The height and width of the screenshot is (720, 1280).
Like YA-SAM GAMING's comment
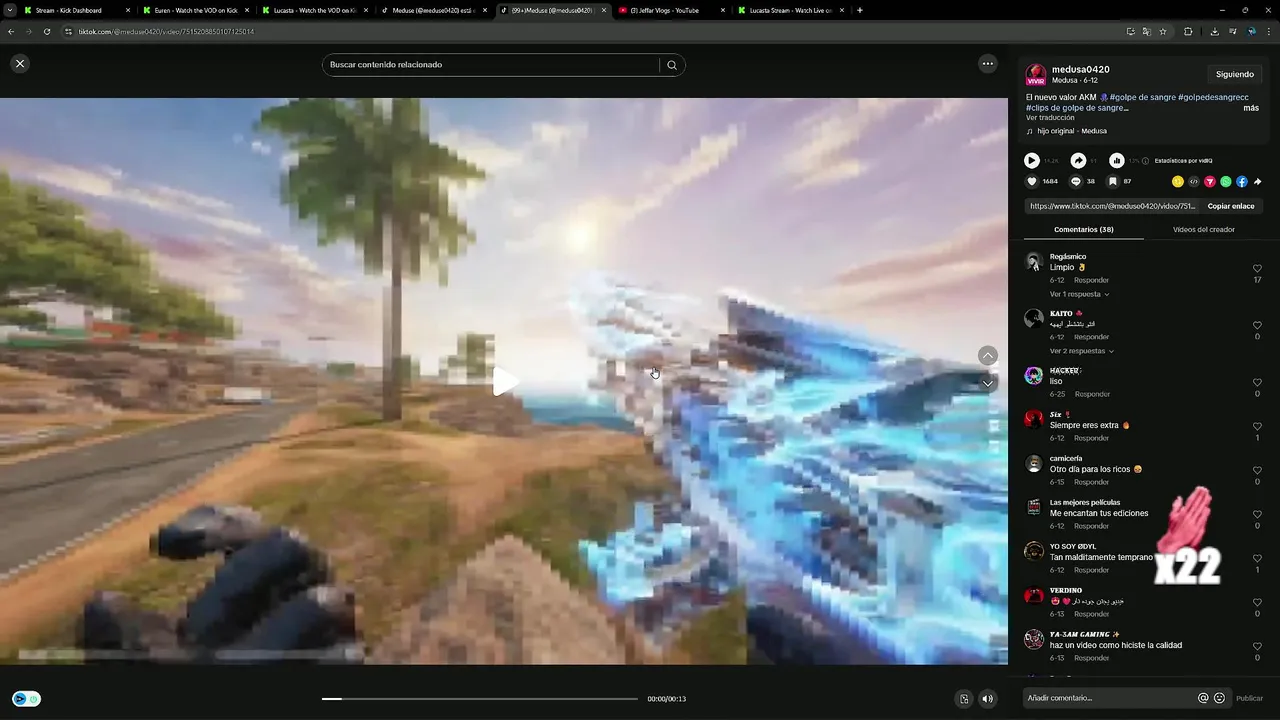click(x=1257, y=647)
